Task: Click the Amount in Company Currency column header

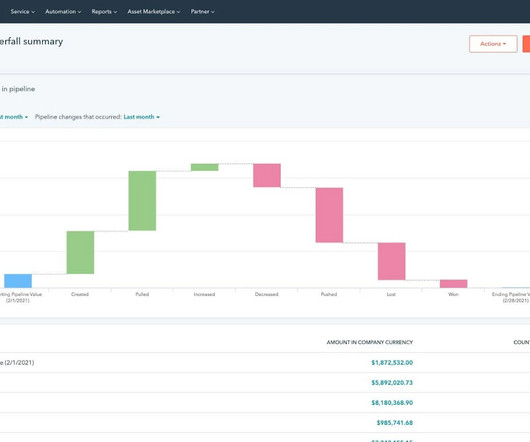Action: pos(370,342)
